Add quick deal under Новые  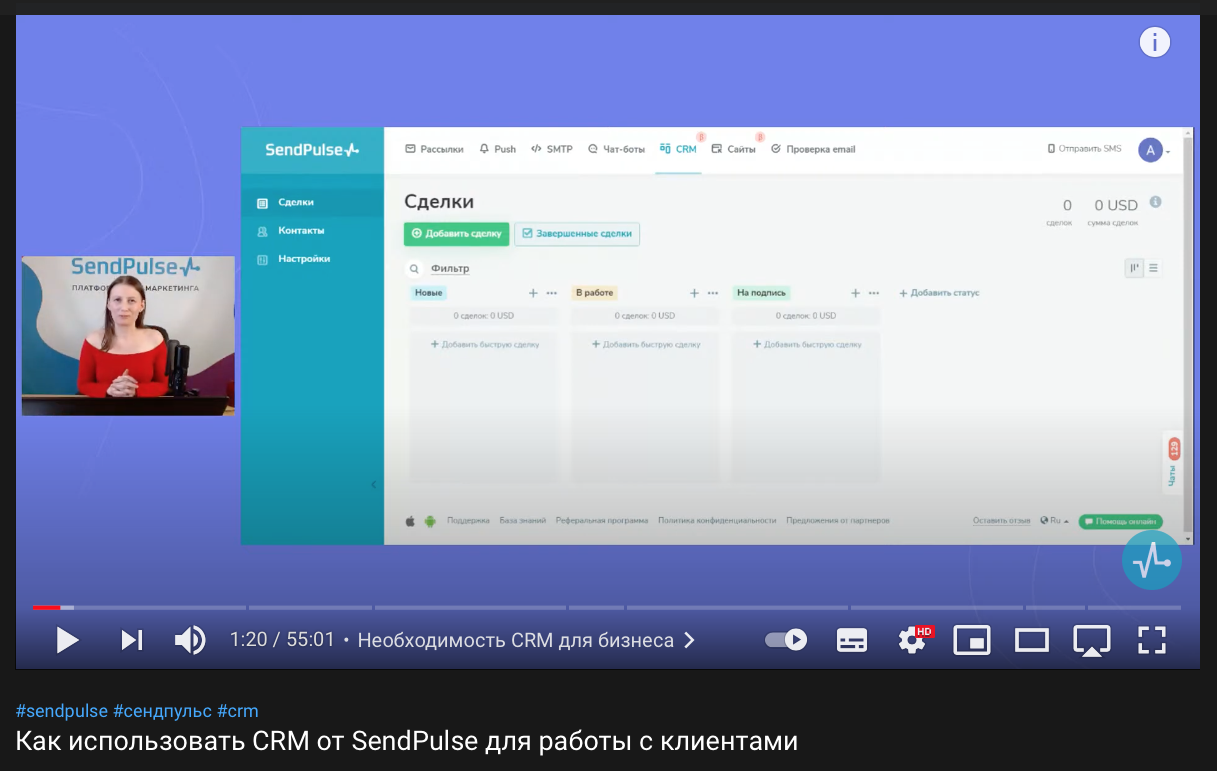click(x=485, y=344)
